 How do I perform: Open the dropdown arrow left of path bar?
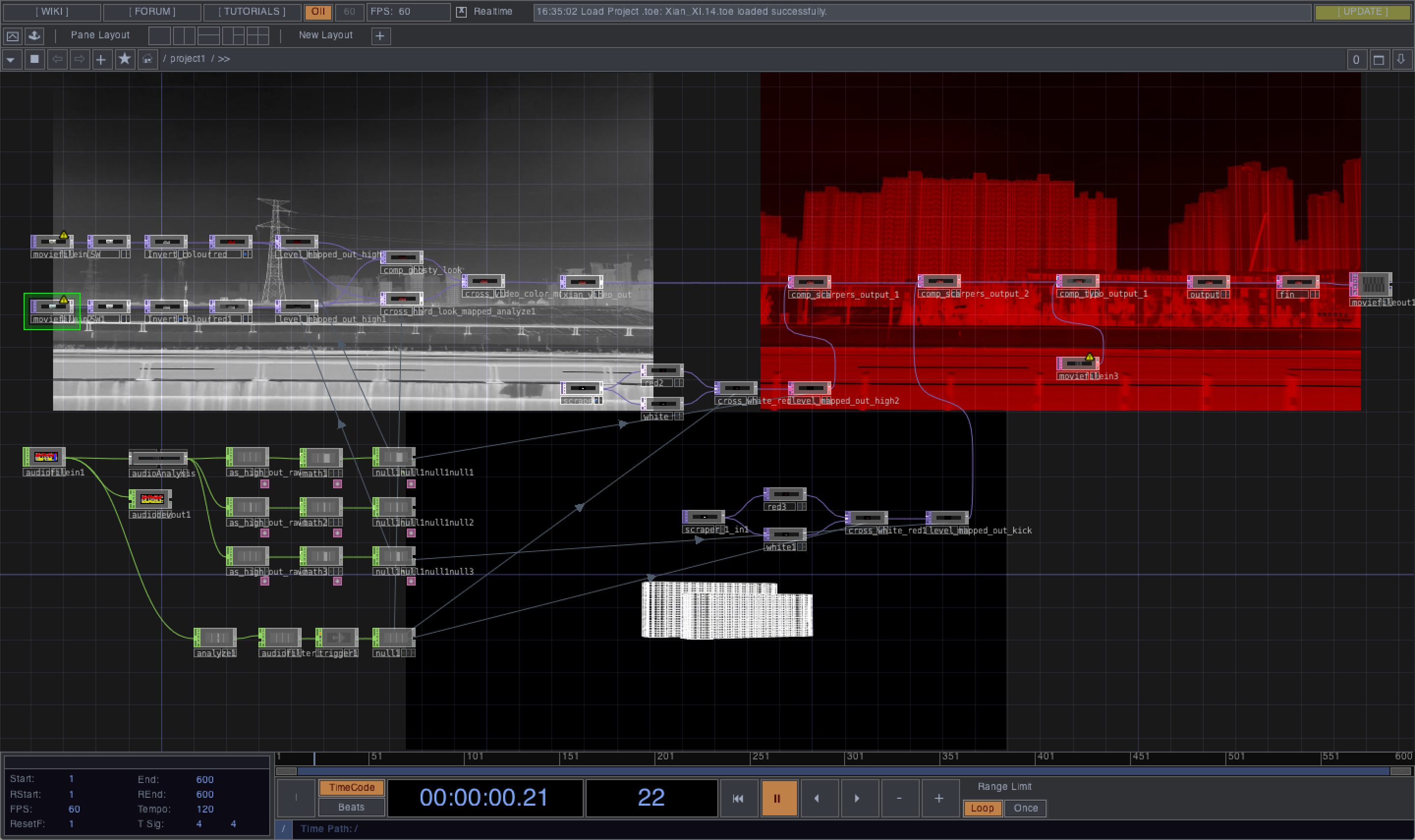tap(11, 59)
